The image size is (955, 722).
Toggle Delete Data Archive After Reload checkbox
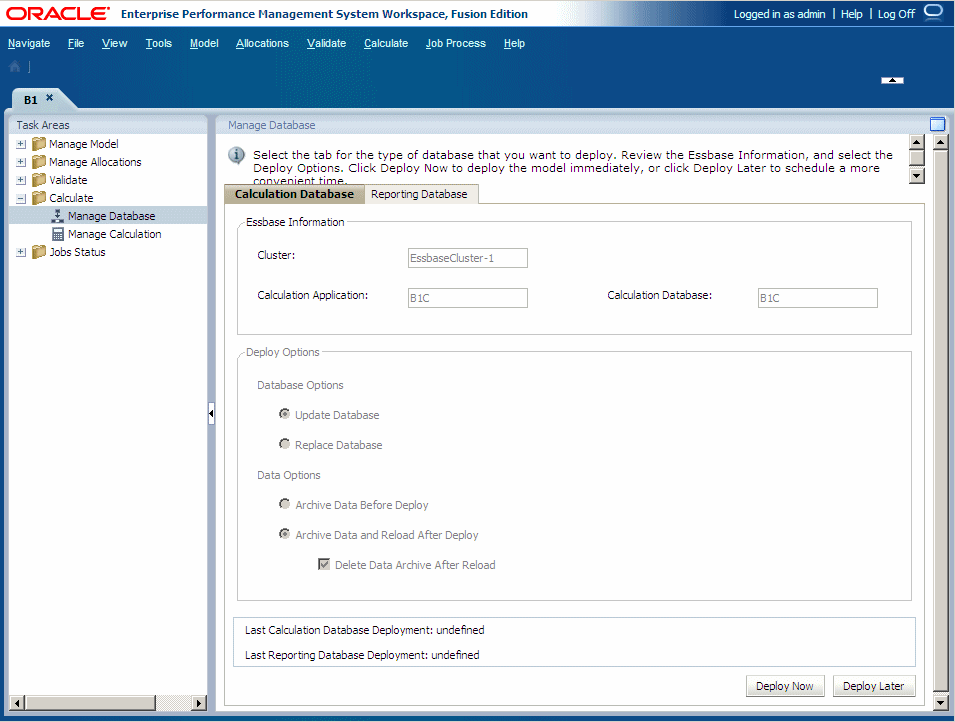tap(324, 564)
